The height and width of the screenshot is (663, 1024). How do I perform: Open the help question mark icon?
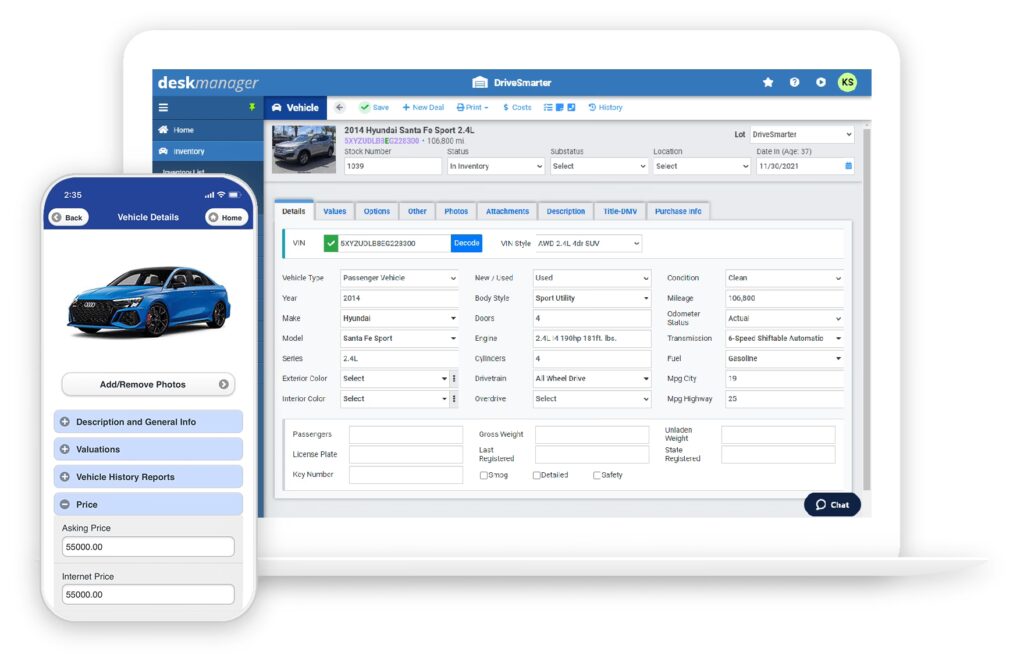794,82
